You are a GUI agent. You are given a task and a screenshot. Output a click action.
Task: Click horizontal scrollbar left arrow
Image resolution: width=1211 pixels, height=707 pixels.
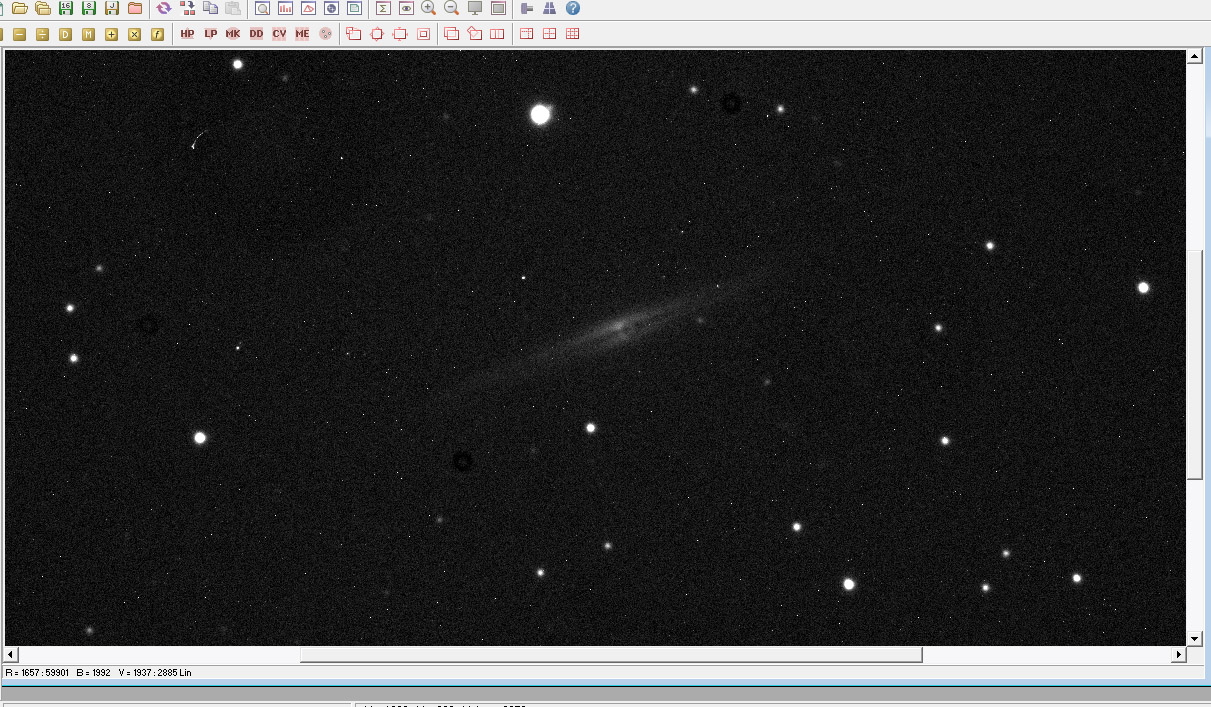pos(12,655)
